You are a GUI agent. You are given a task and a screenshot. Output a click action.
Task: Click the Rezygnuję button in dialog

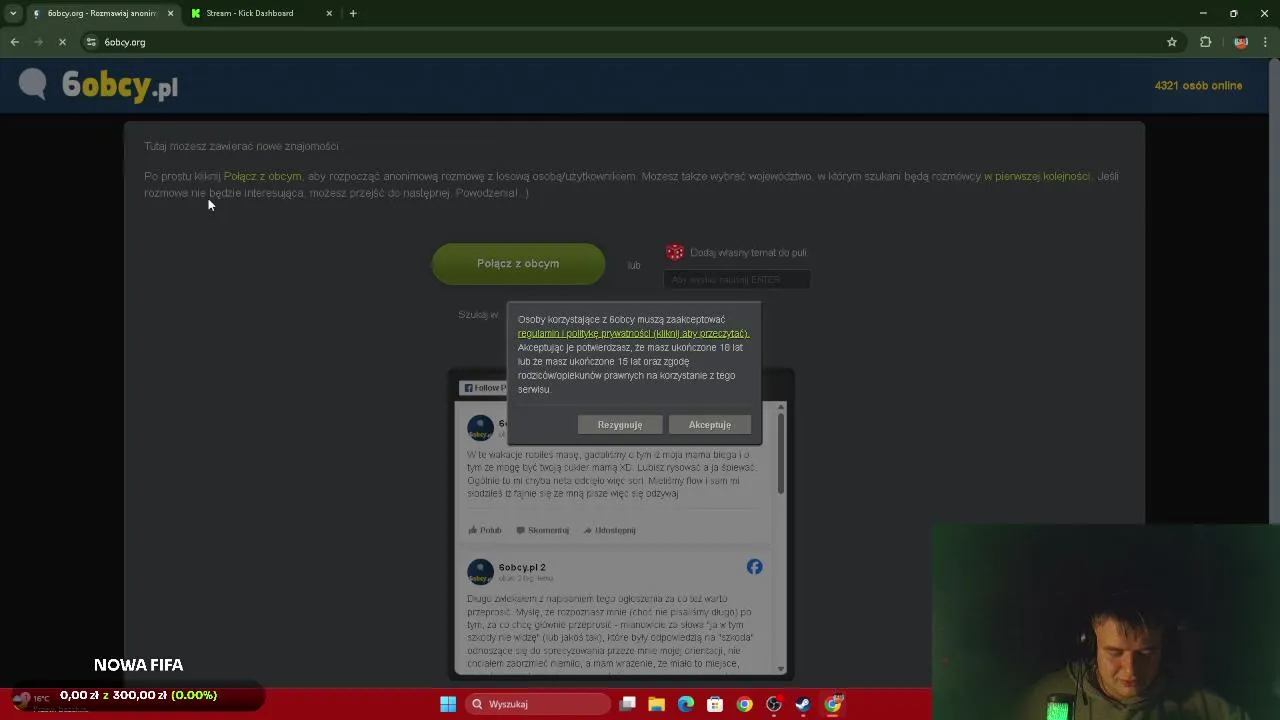[x=620, y=425]
